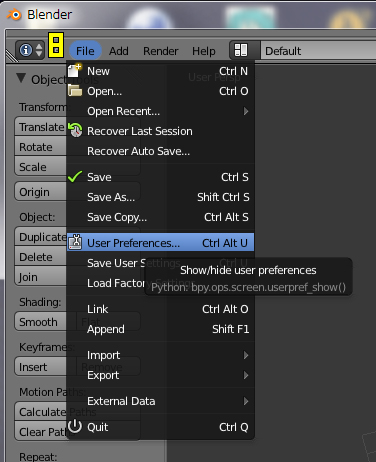Viewport: 376px width, 462px height.
Task: Click the yellow highlighted menu collapse icon
Action: pyautogui.click(x=56, y=45)
